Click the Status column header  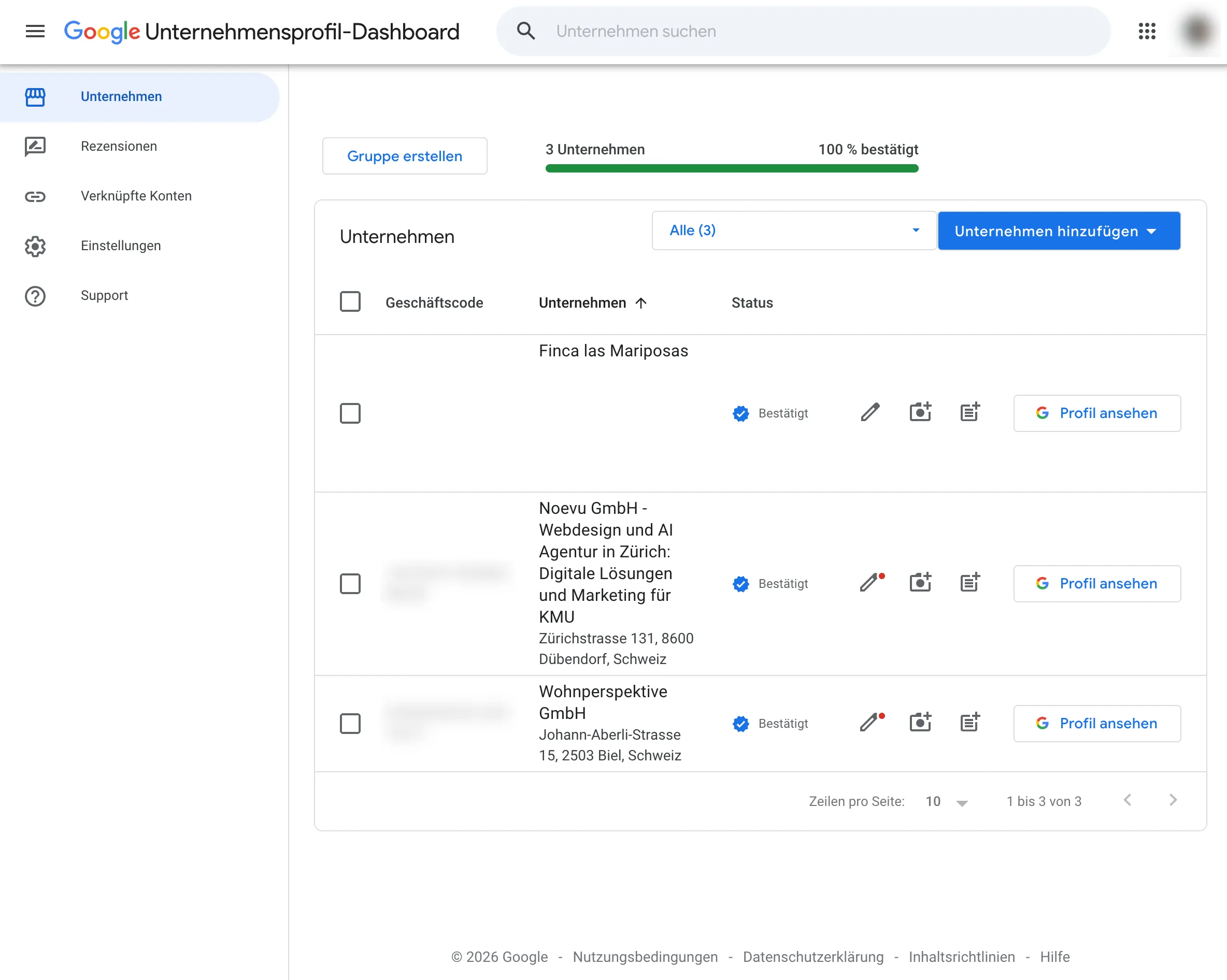[752, 303]
